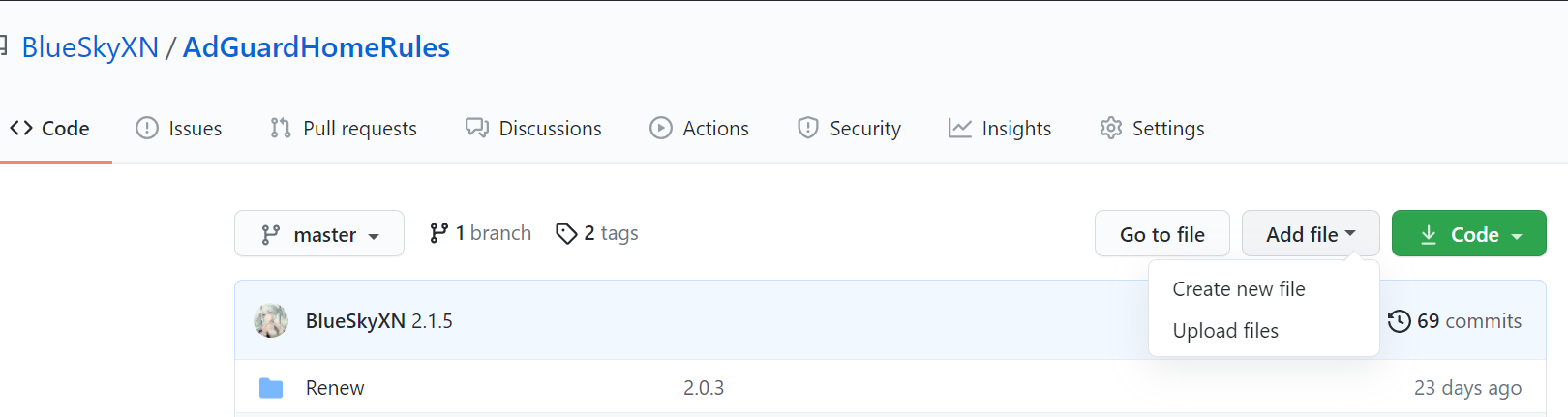Click the Discussions speech bubble icon

pyautogui.click(x=477, y=128)
